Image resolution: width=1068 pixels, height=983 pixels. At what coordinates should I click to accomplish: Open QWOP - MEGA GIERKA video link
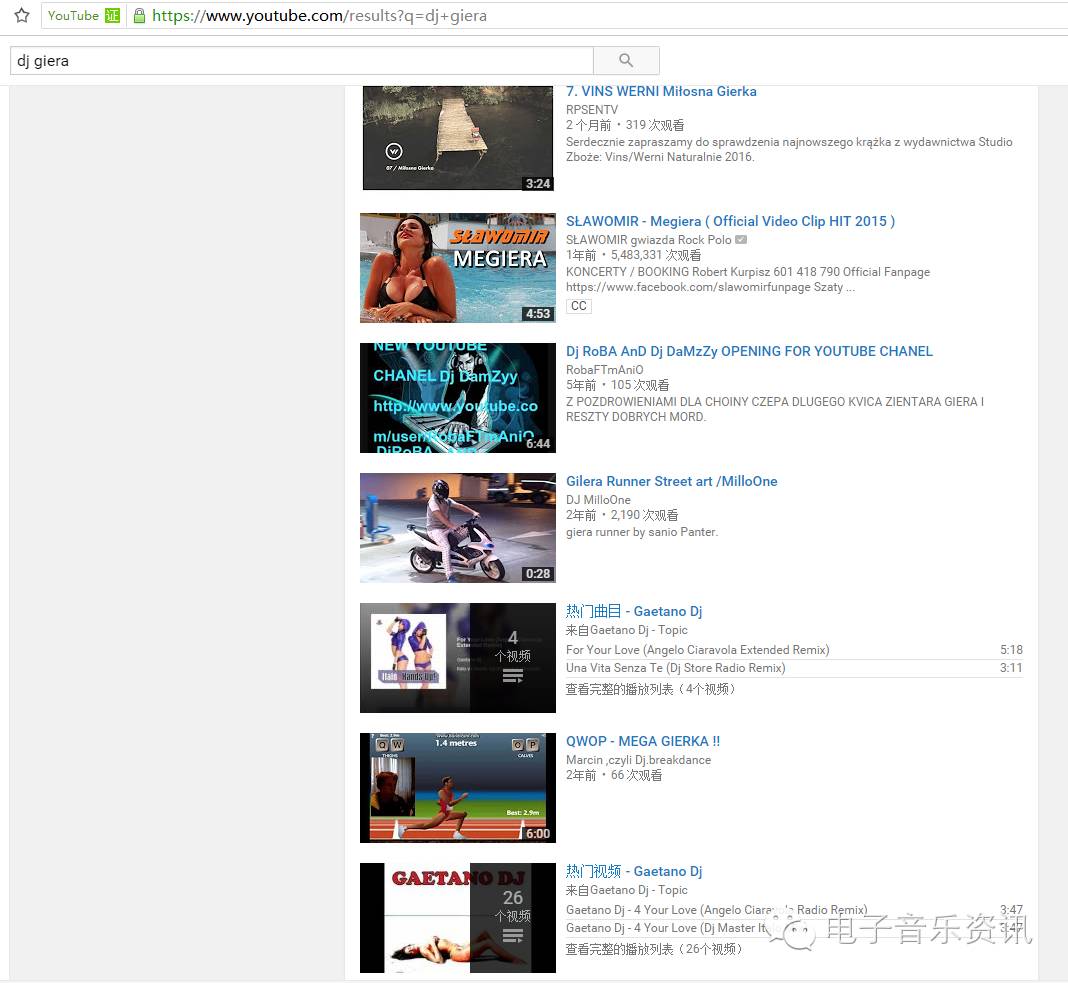[643, 741]
